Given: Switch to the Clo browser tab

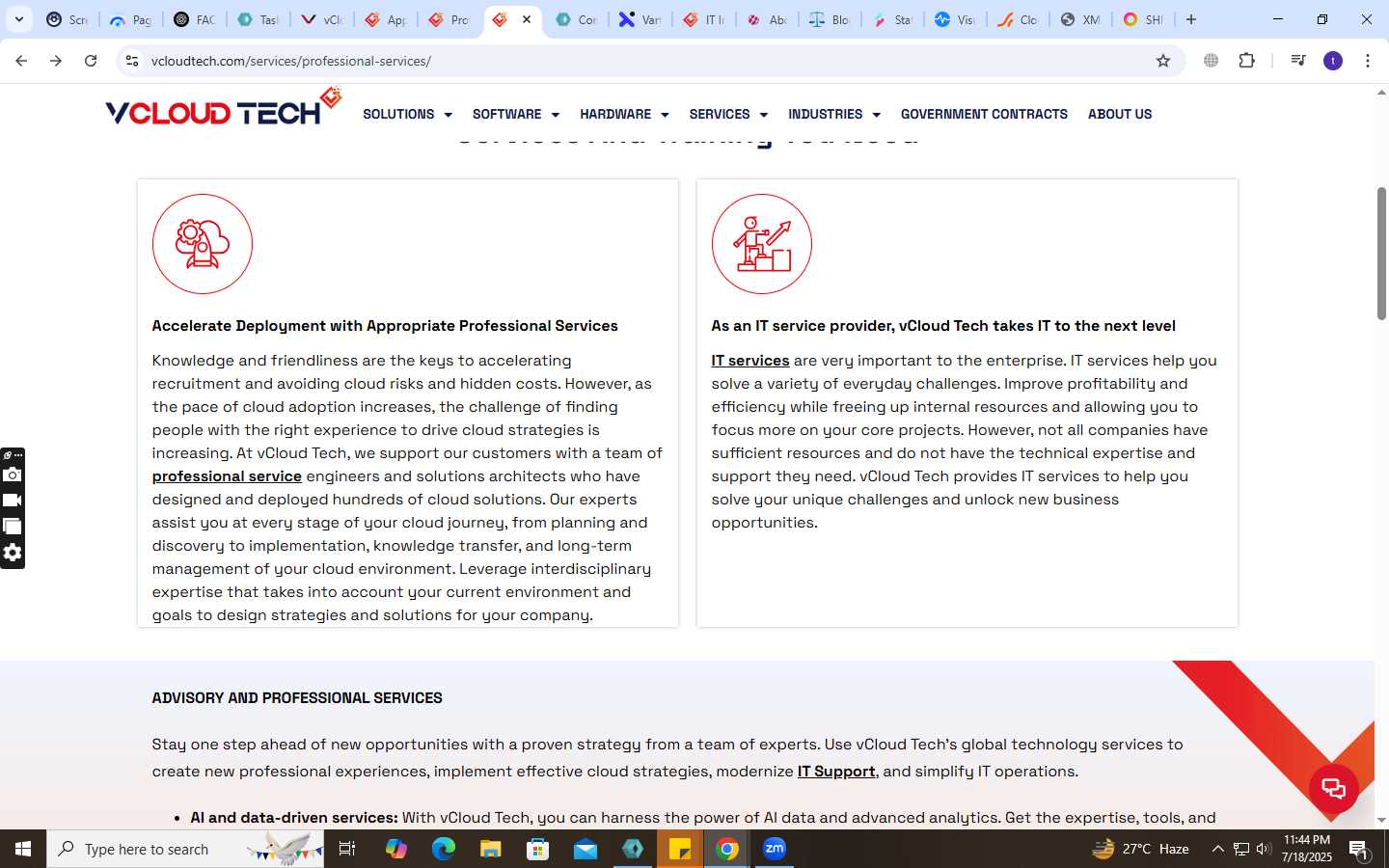Looking at the screenshot, I should (x=1018, y=19).
